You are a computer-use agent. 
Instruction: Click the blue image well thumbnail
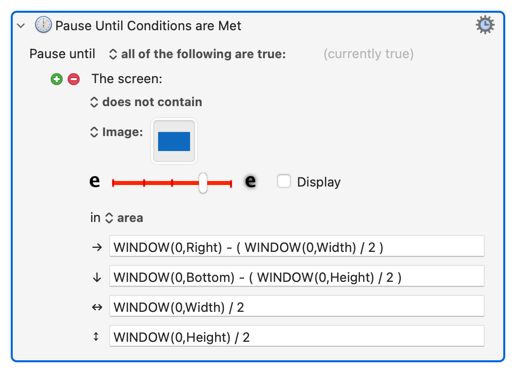coord(174,141)
